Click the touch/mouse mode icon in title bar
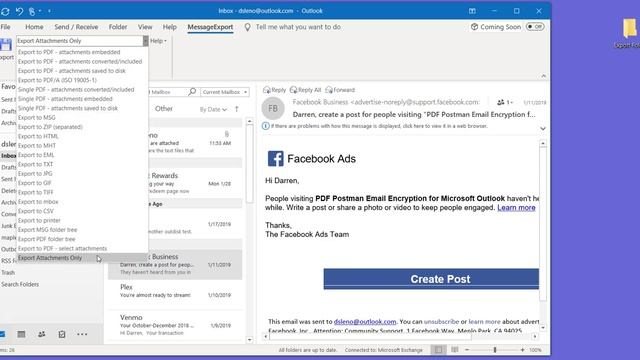This screenshot has width=640, height=360. 32,11
